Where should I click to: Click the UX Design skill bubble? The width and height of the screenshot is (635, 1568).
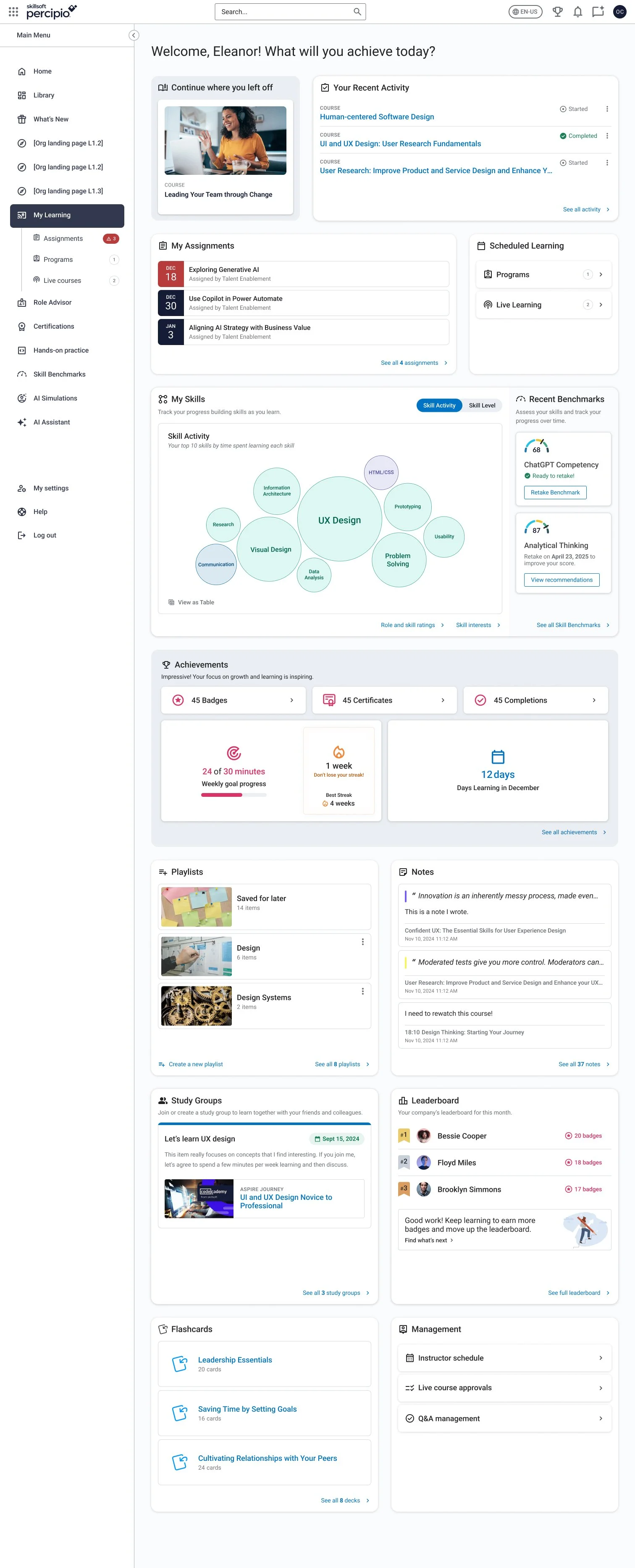click(x=339, y=520)
